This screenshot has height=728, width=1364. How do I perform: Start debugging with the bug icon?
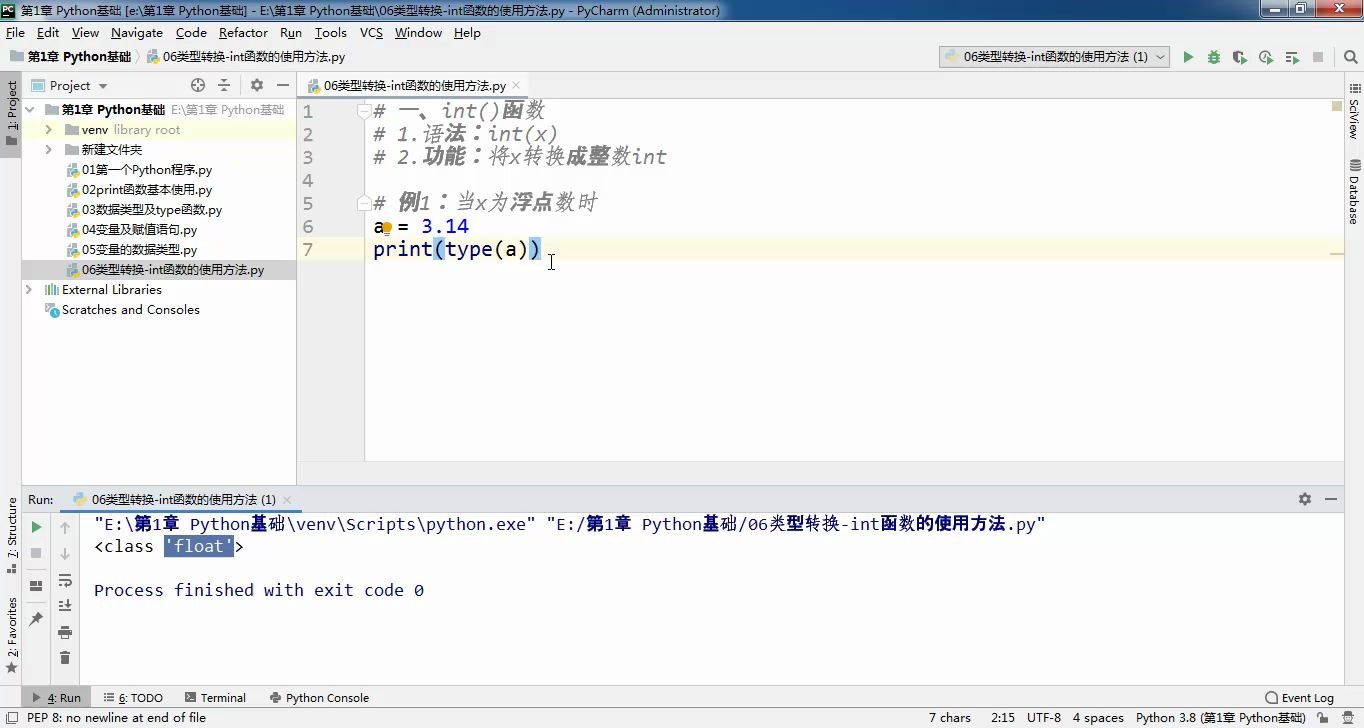pos(1214,57)
